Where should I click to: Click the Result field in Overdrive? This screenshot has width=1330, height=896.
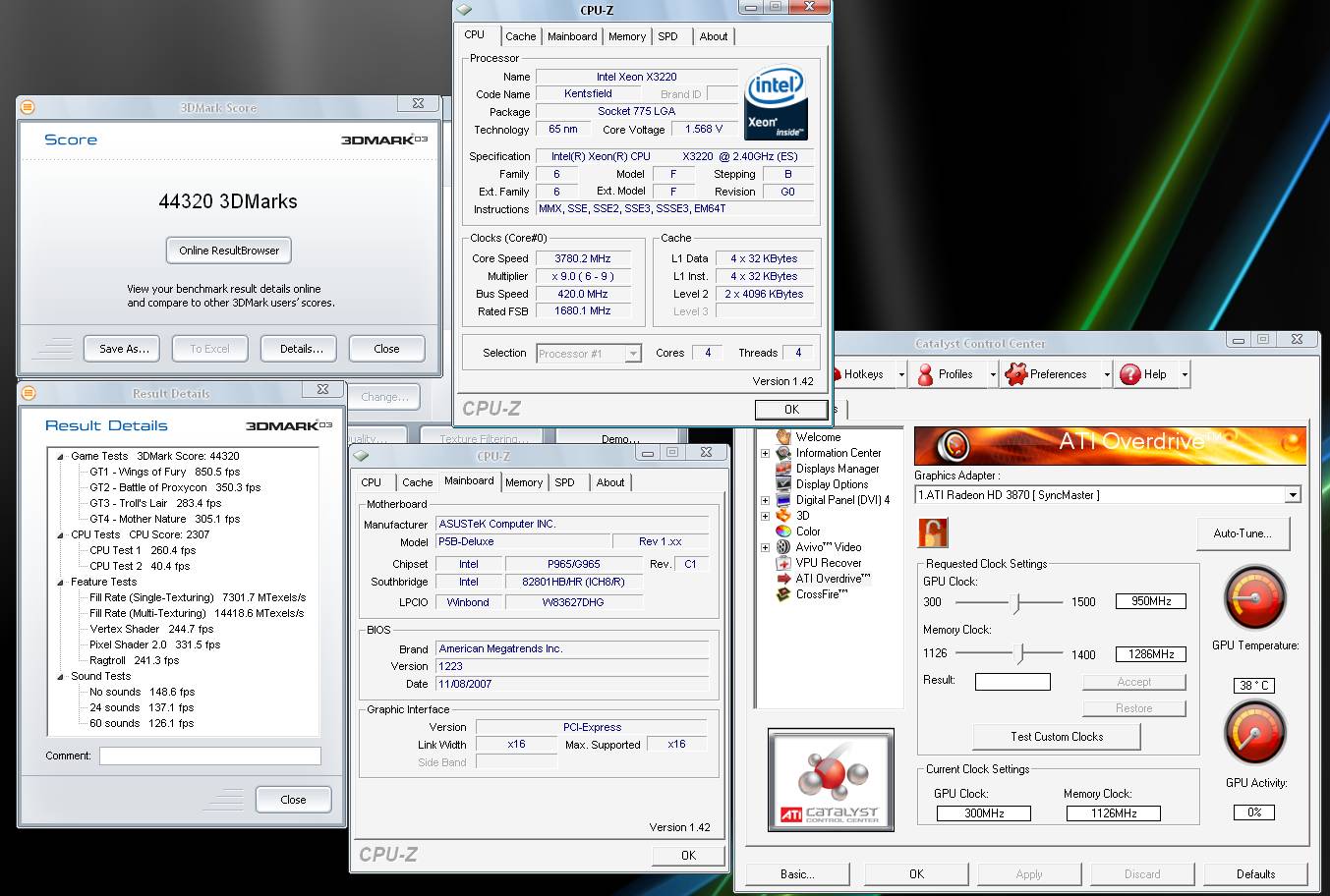(1012, 681)
